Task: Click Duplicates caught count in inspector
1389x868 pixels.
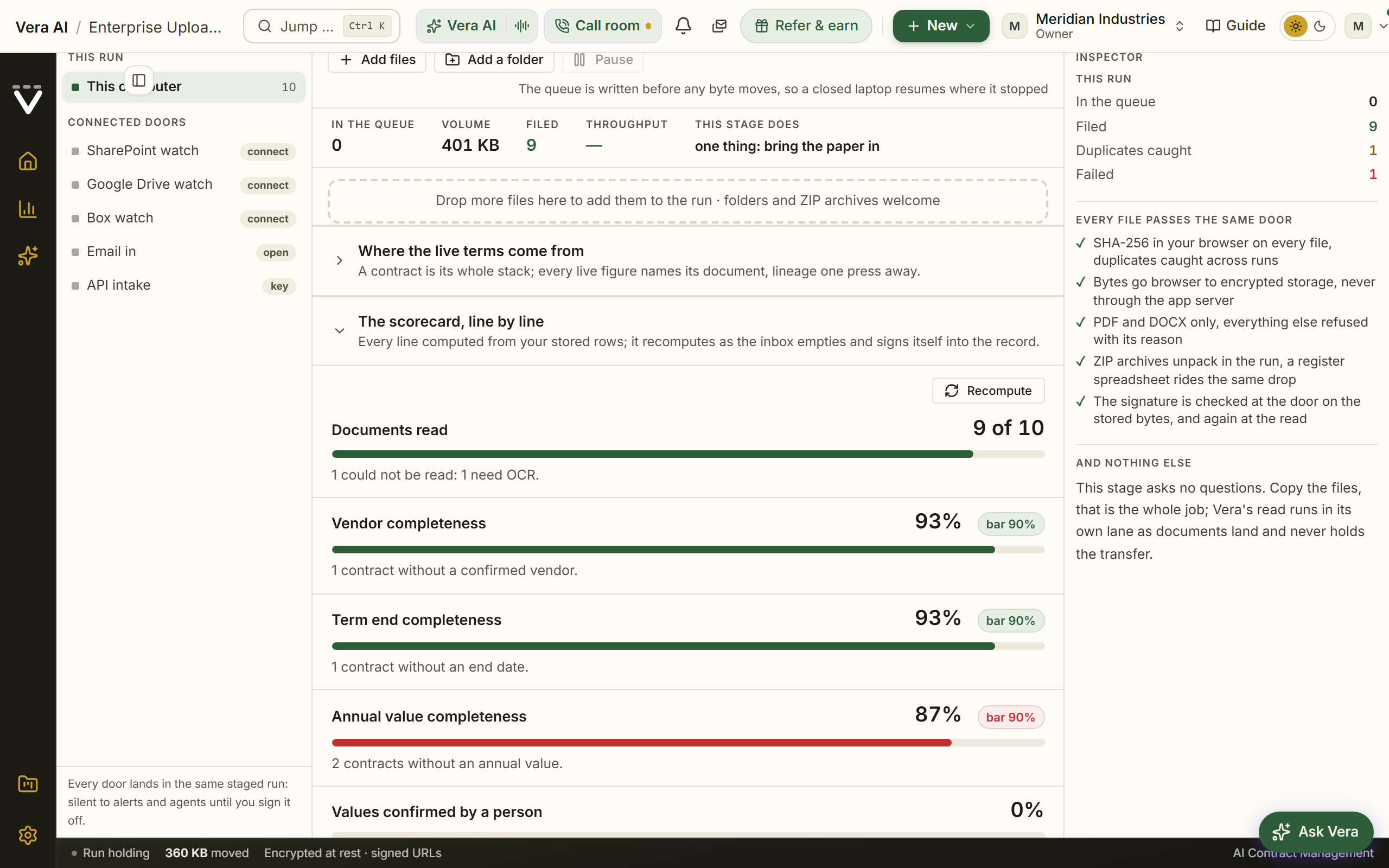Action: pos(1372,150)
